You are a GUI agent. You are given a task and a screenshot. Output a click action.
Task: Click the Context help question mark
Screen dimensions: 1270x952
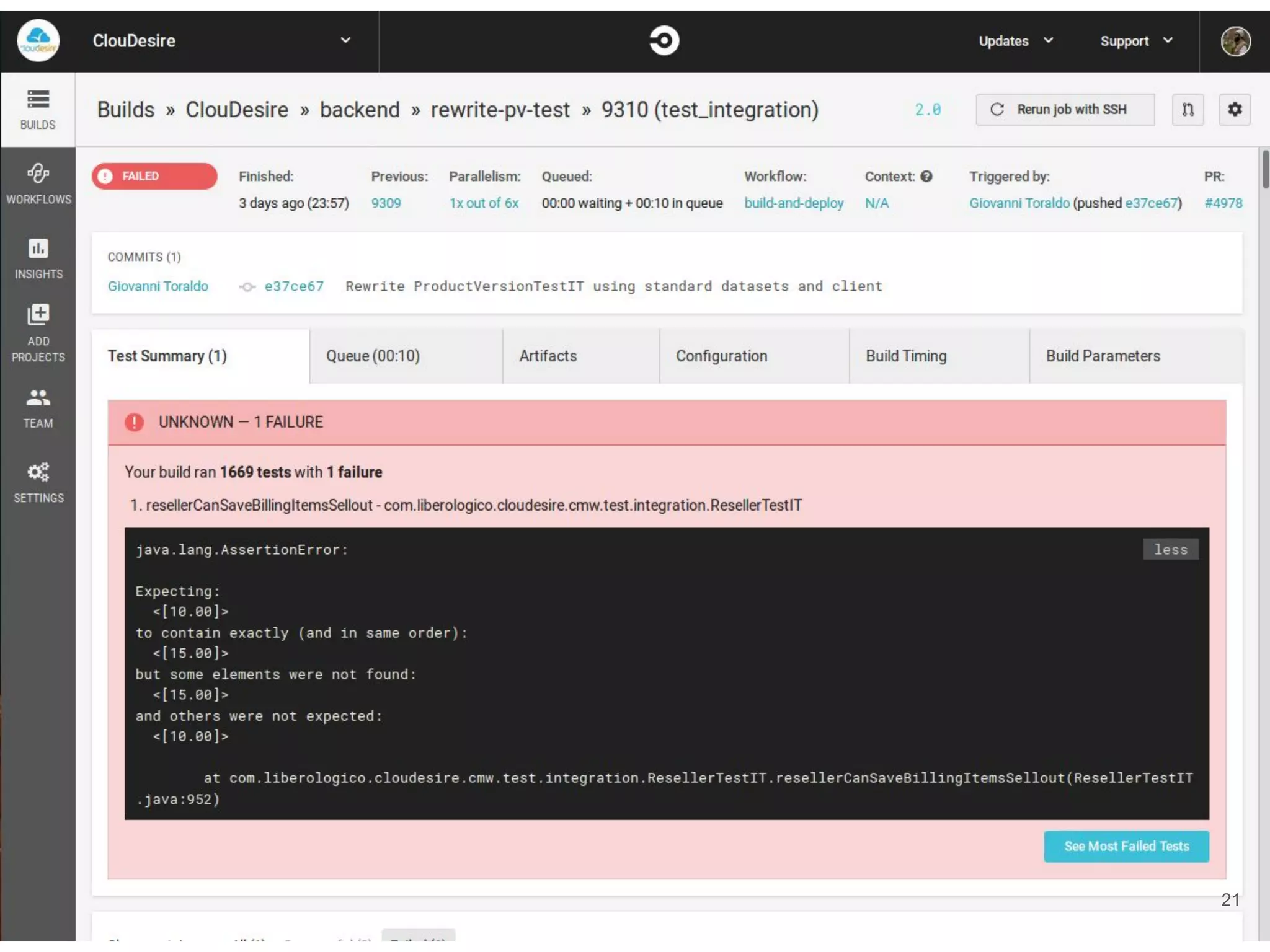point(926,177)
